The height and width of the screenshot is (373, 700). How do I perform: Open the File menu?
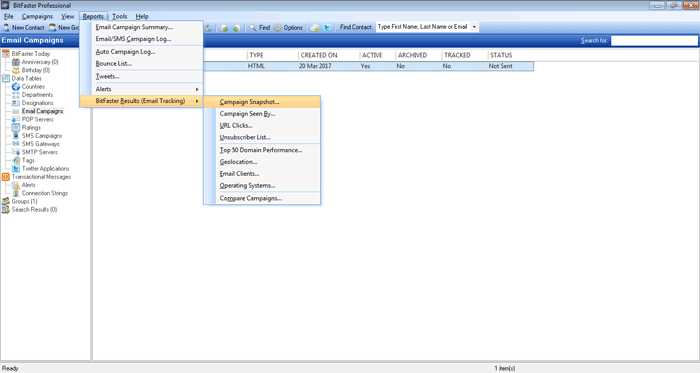coord(8,17)
